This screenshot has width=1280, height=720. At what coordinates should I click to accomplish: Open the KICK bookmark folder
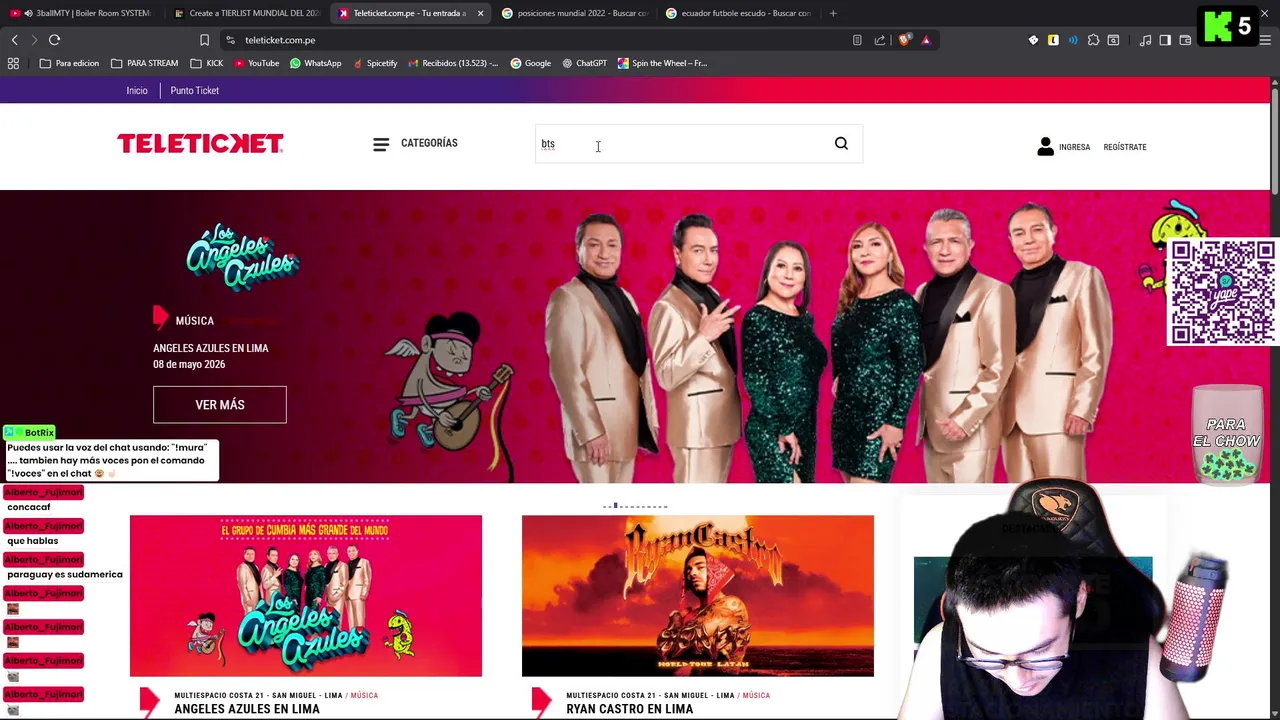(206, 63)
